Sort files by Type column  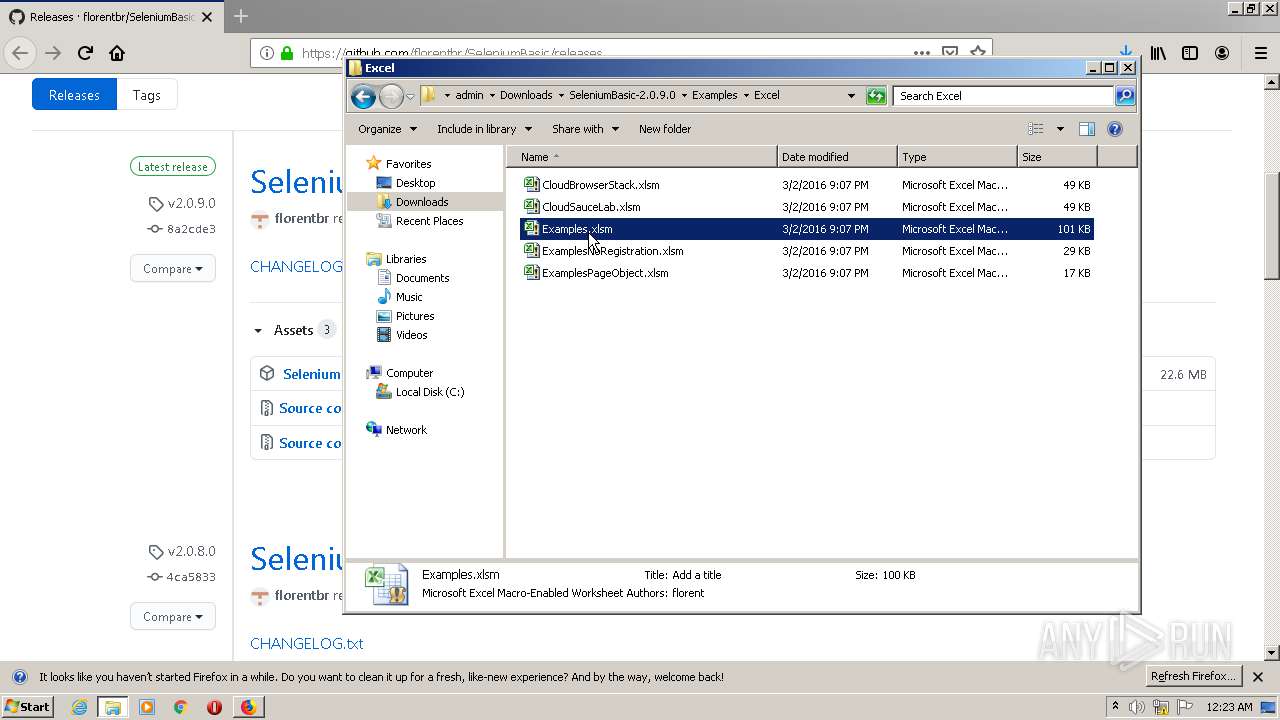click(957, 157)
